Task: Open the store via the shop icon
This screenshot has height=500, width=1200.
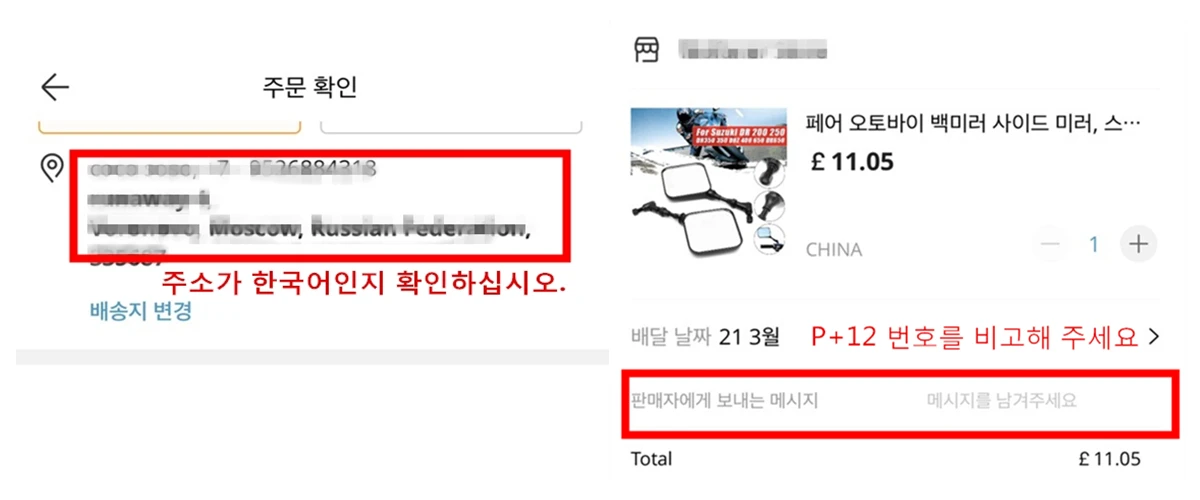Action: (x=646, y=50)
